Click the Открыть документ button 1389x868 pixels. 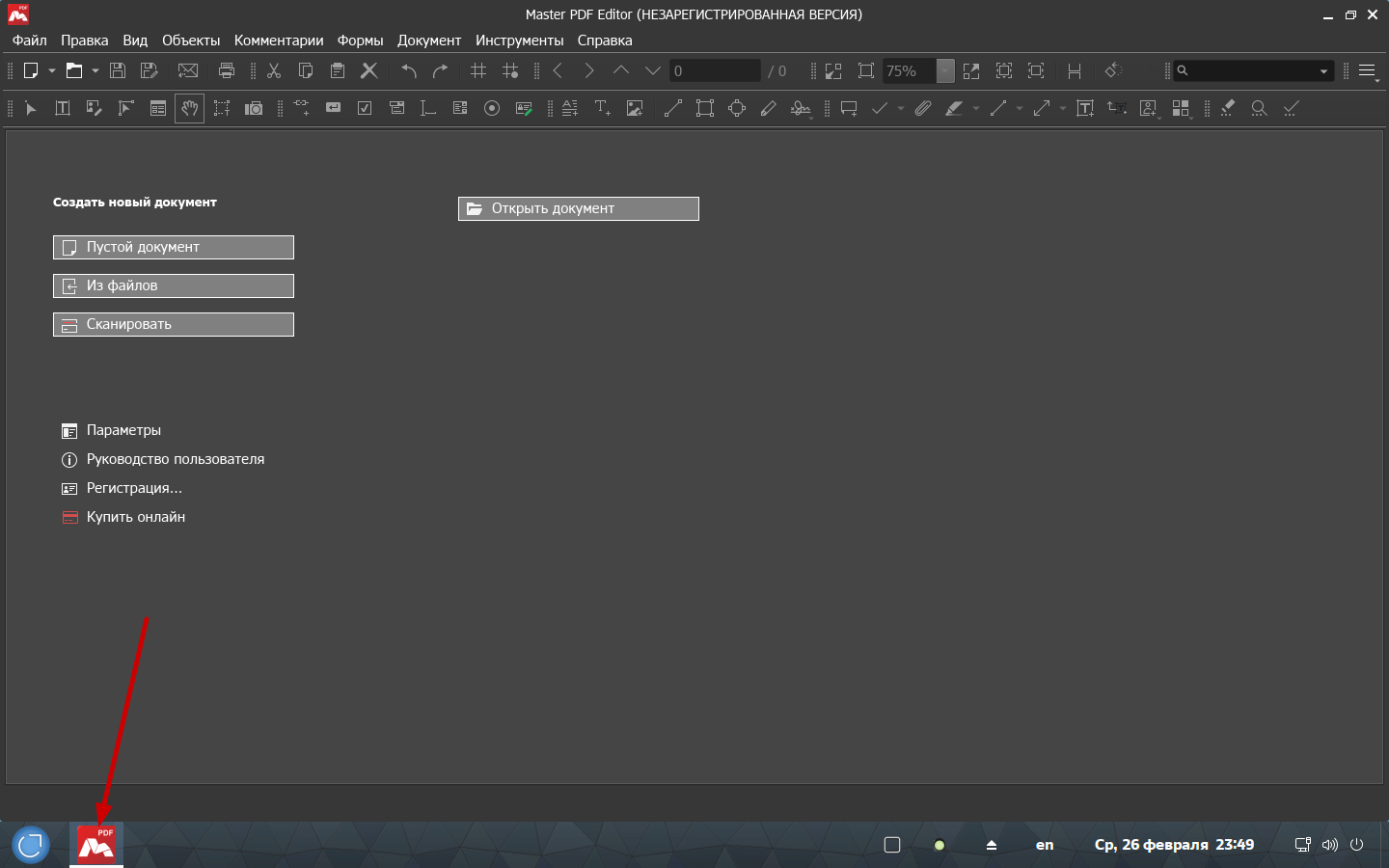[578, 208]
